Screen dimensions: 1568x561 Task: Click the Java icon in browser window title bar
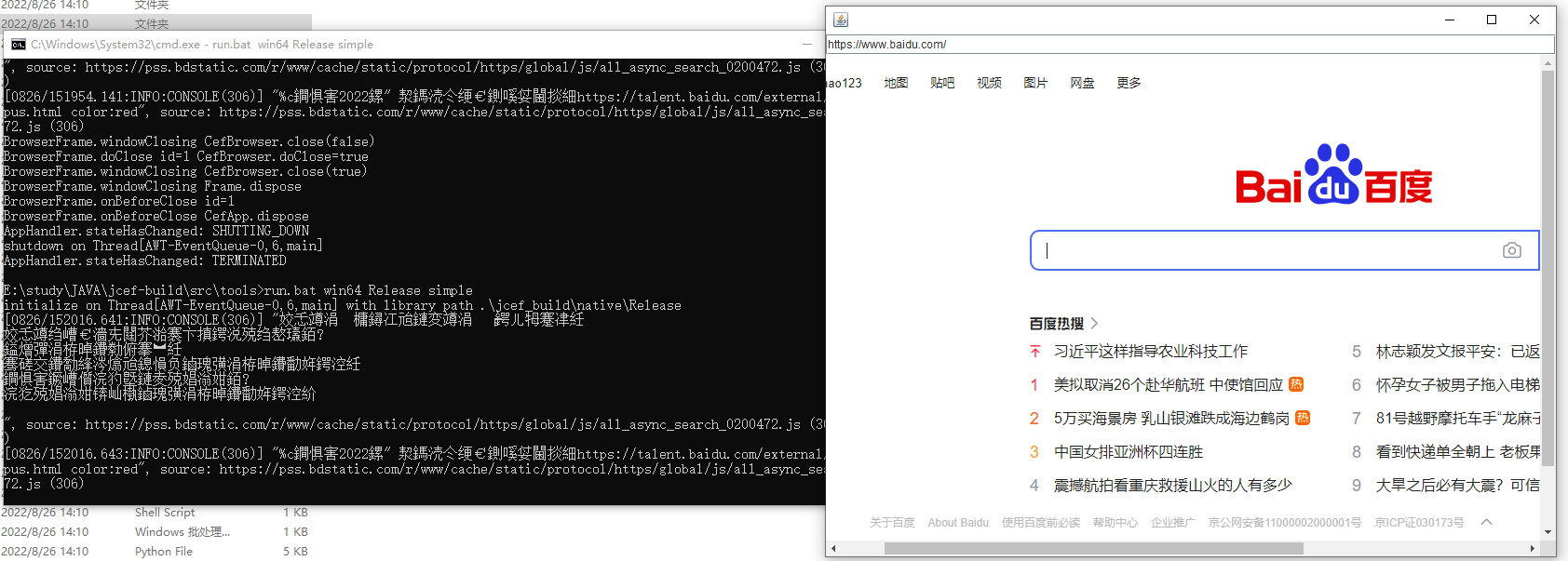coord(841,20)
